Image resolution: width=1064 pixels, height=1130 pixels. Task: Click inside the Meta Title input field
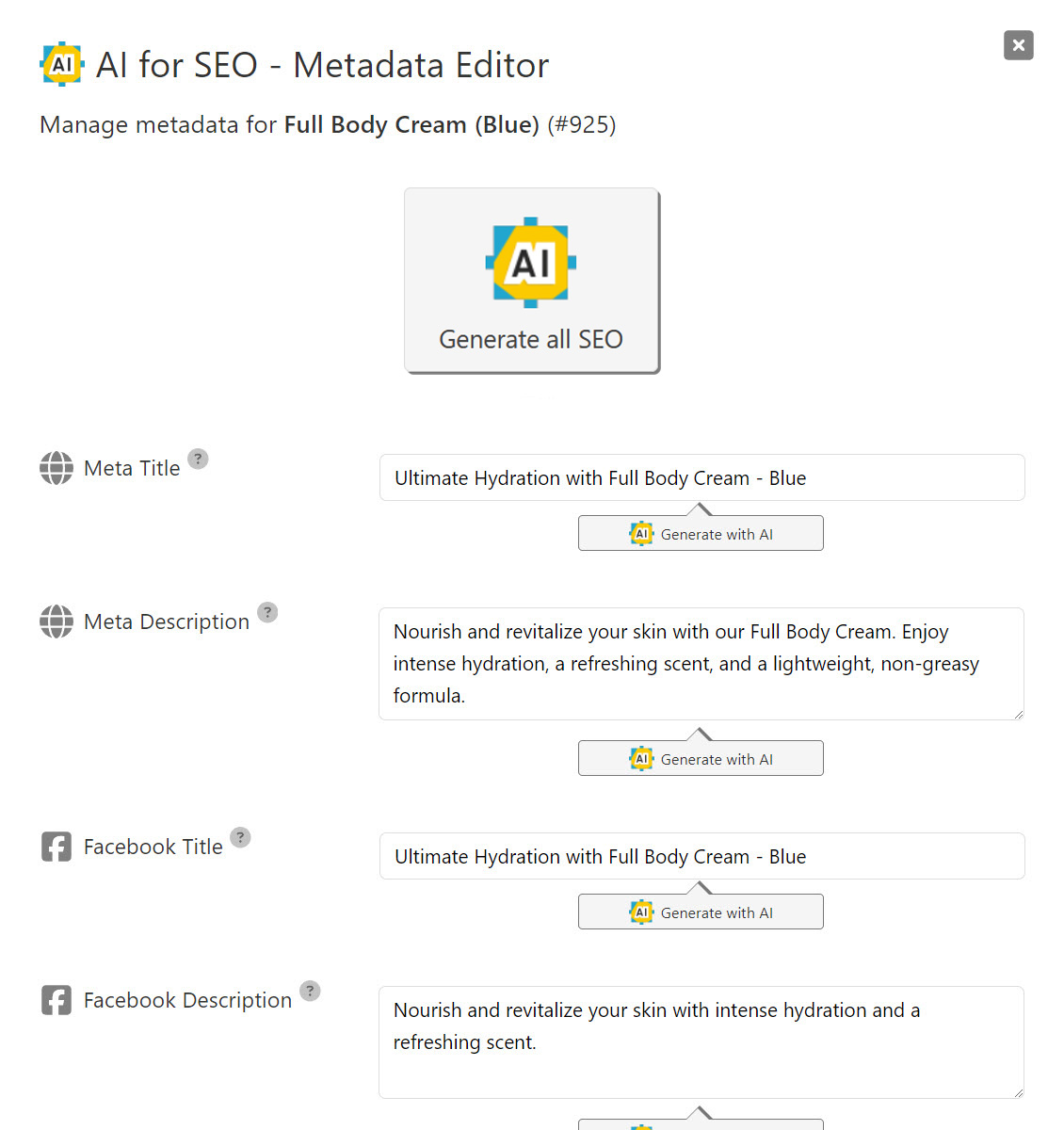click(701, 477)
